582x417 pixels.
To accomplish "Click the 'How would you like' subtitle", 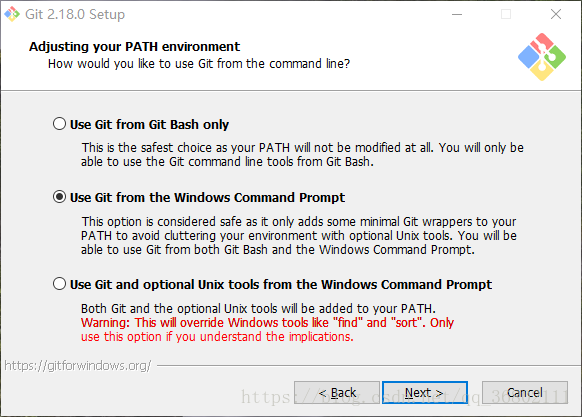I will (x=199, y=64).
